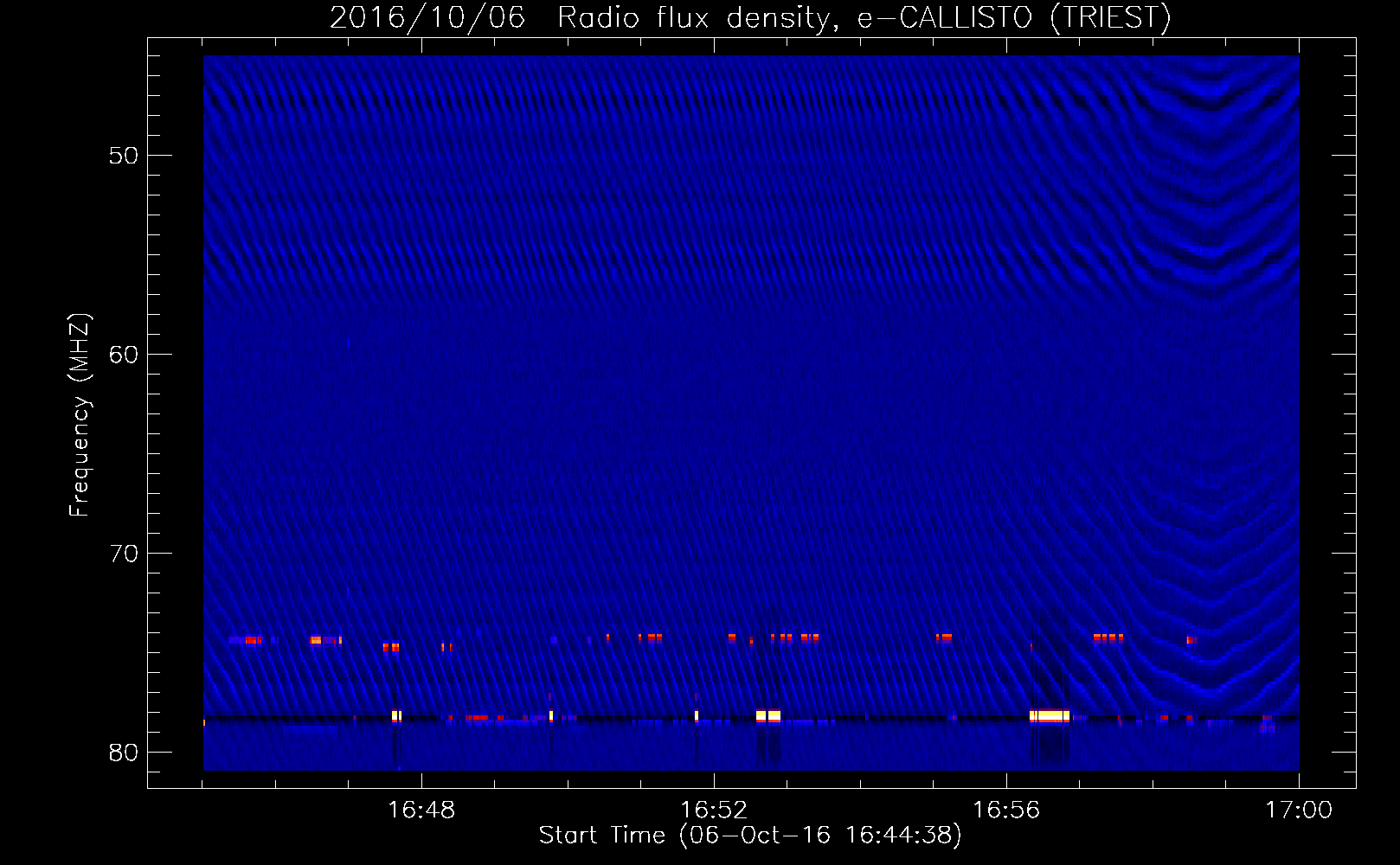Click the 'Frequency (MHZ)' axis label
Screen dimensions: 1400x865
point(80,415)
